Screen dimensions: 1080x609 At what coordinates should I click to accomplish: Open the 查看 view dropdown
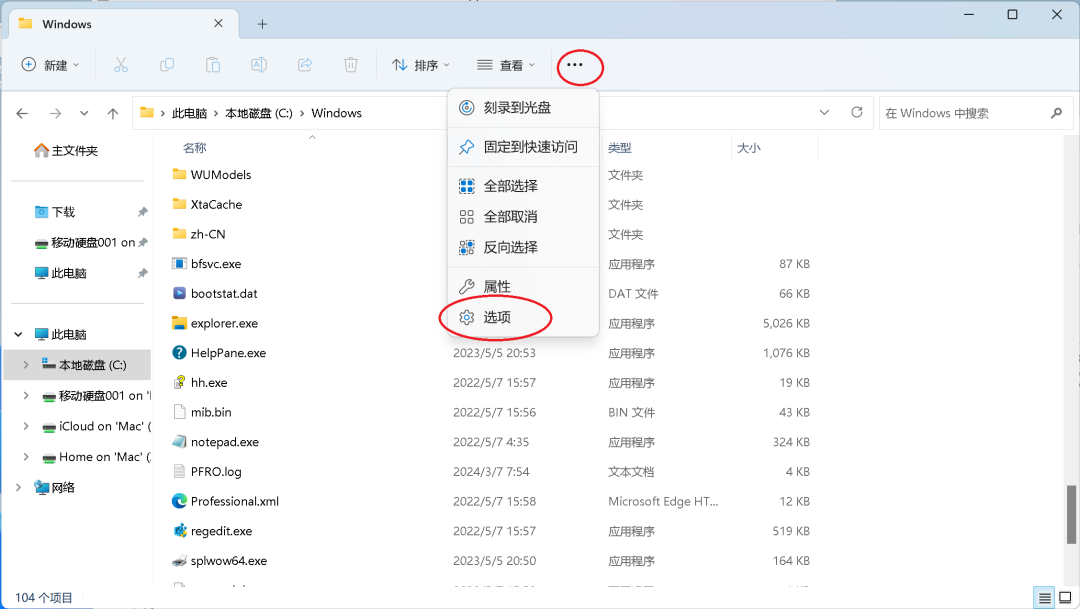coord(506,65)
